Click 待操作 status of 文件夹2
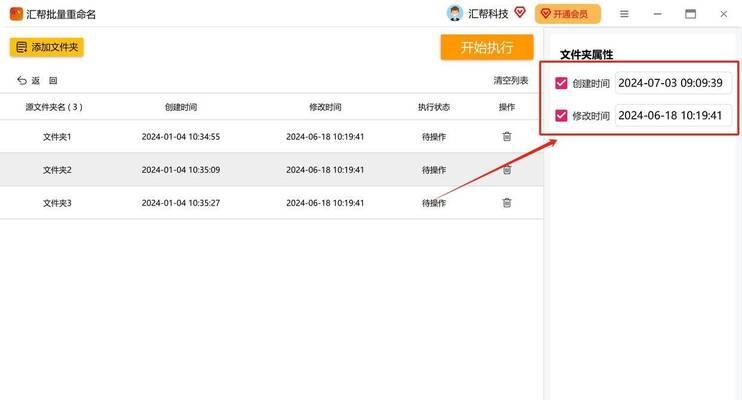 pos(434,170)
